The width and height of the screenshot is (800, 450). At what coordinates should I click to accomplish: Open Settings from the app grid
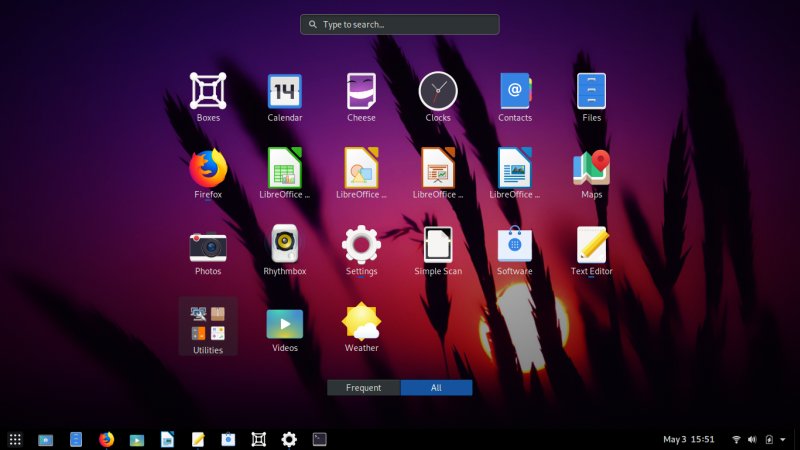coord(361,251)
